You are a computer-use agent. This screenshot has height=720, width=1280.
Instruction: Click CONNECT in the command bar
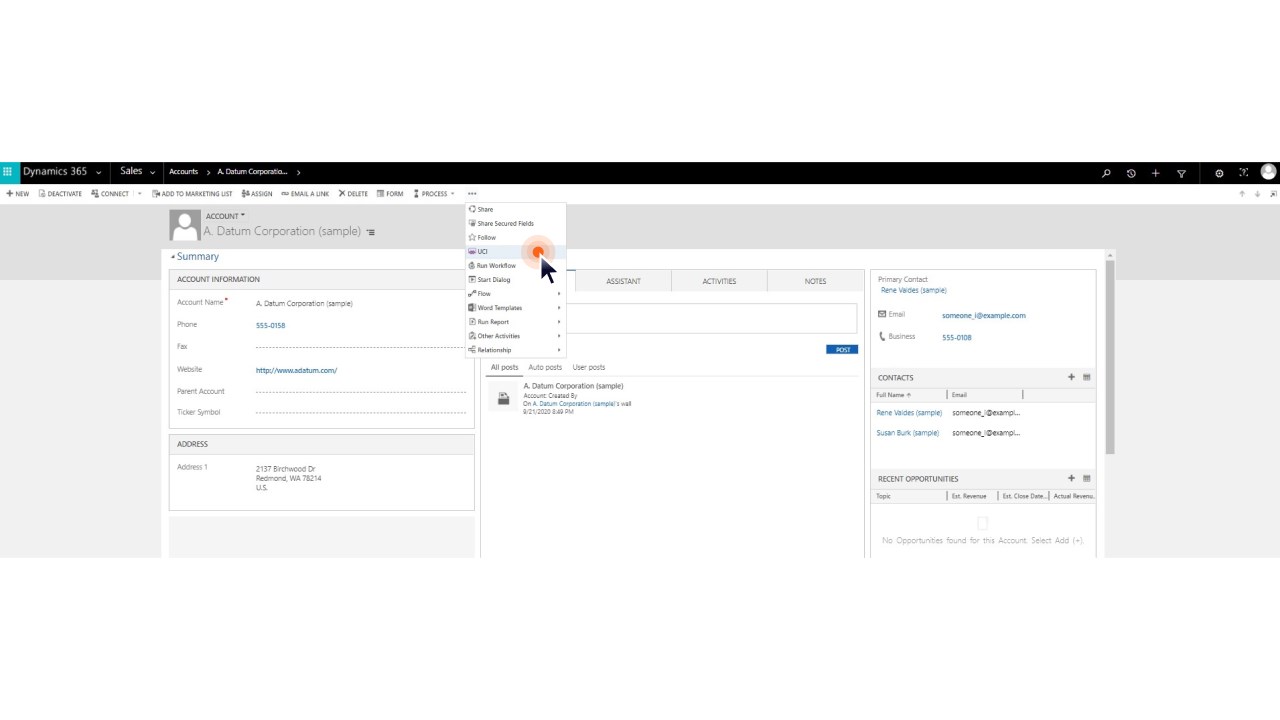click(x=110, y=194)
